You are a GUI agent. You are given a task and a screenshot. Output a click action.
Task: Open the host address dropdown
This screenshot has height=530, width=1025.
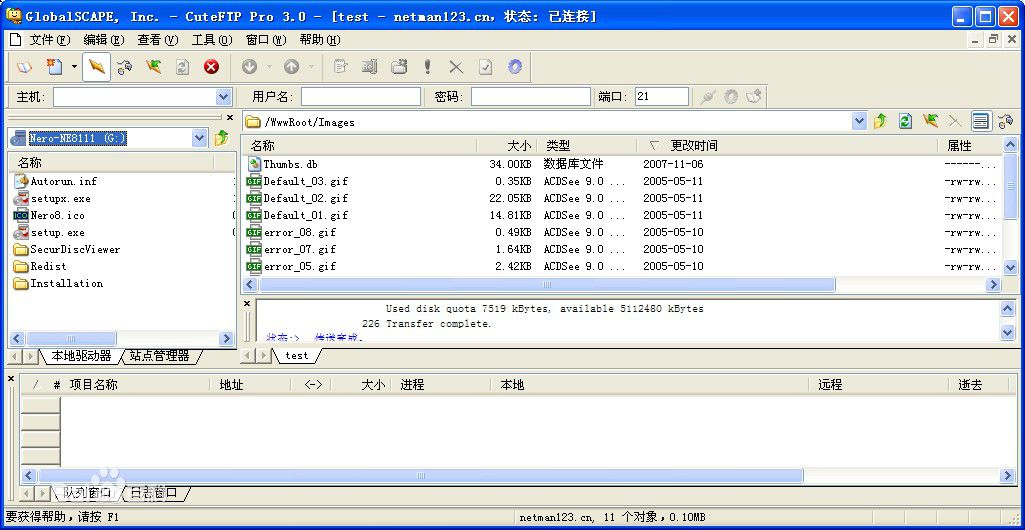tap(224, 97)
